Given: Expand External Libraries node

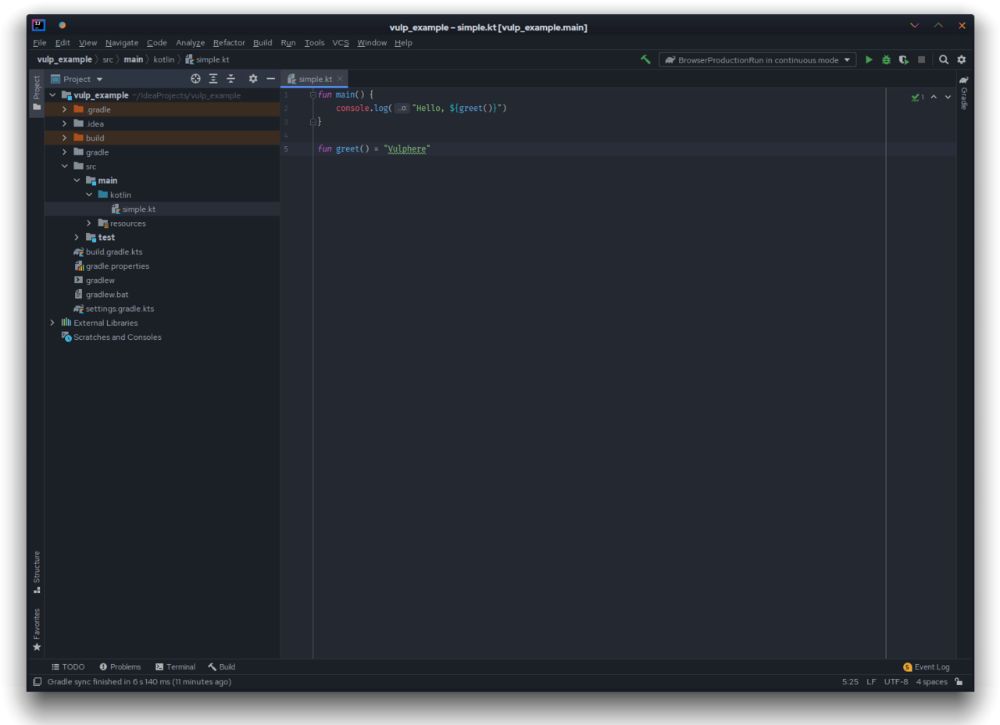Looking at the screenshot, I should click(52, 323).
